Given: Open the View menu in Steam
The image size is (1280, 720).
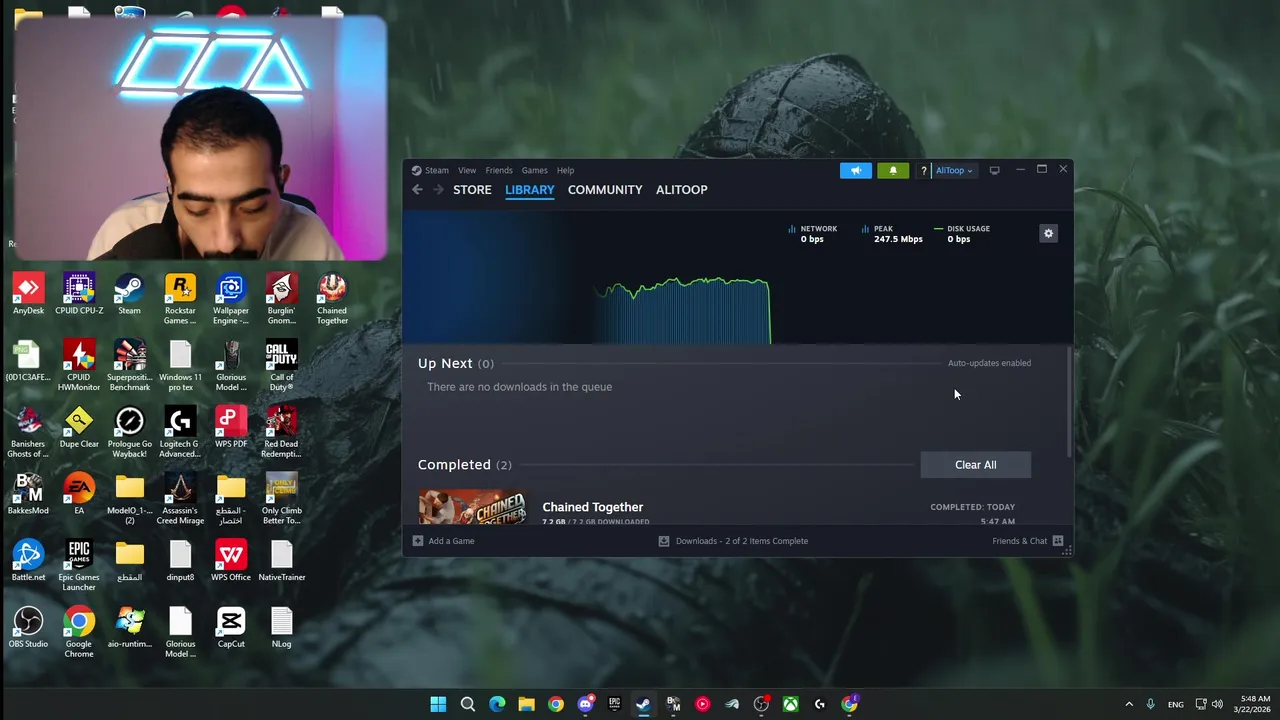Looking at the screenshot, I should click(467, 170).
